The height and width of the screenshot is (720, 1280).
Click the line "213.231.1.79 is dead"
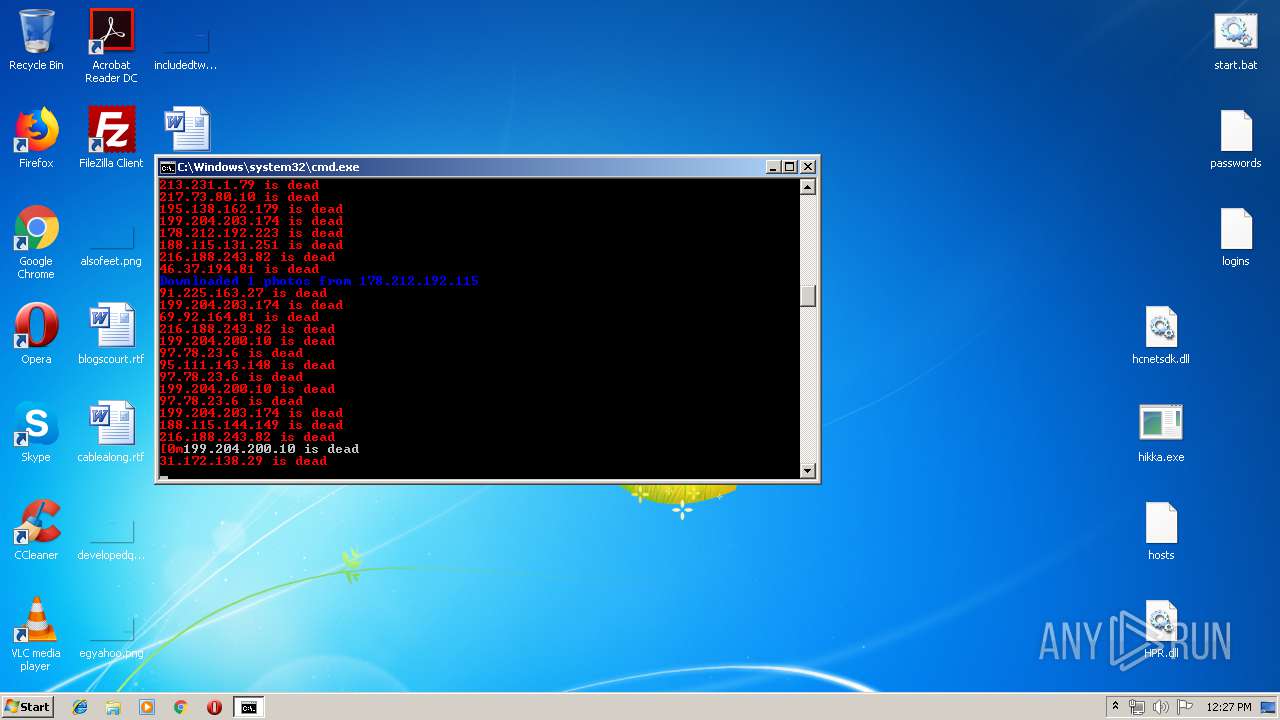pyautogui.click(x=239, y=185)
